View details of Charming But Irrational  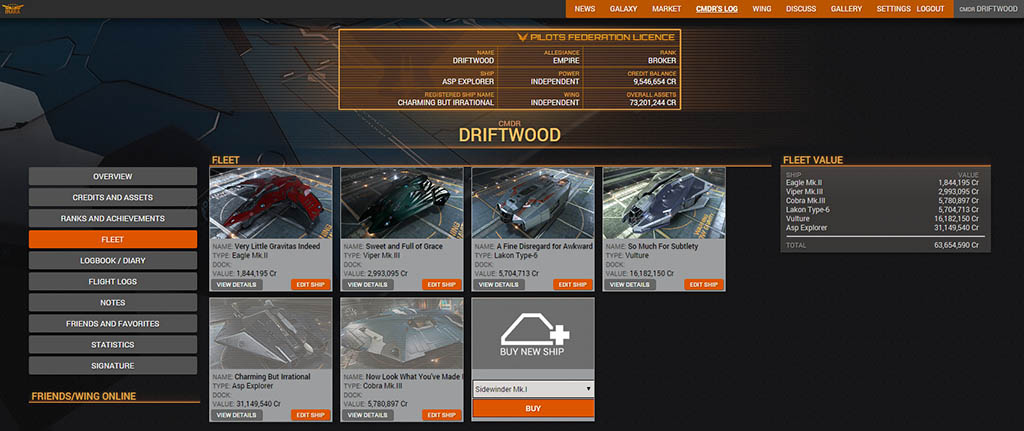(x=236, y=415)
